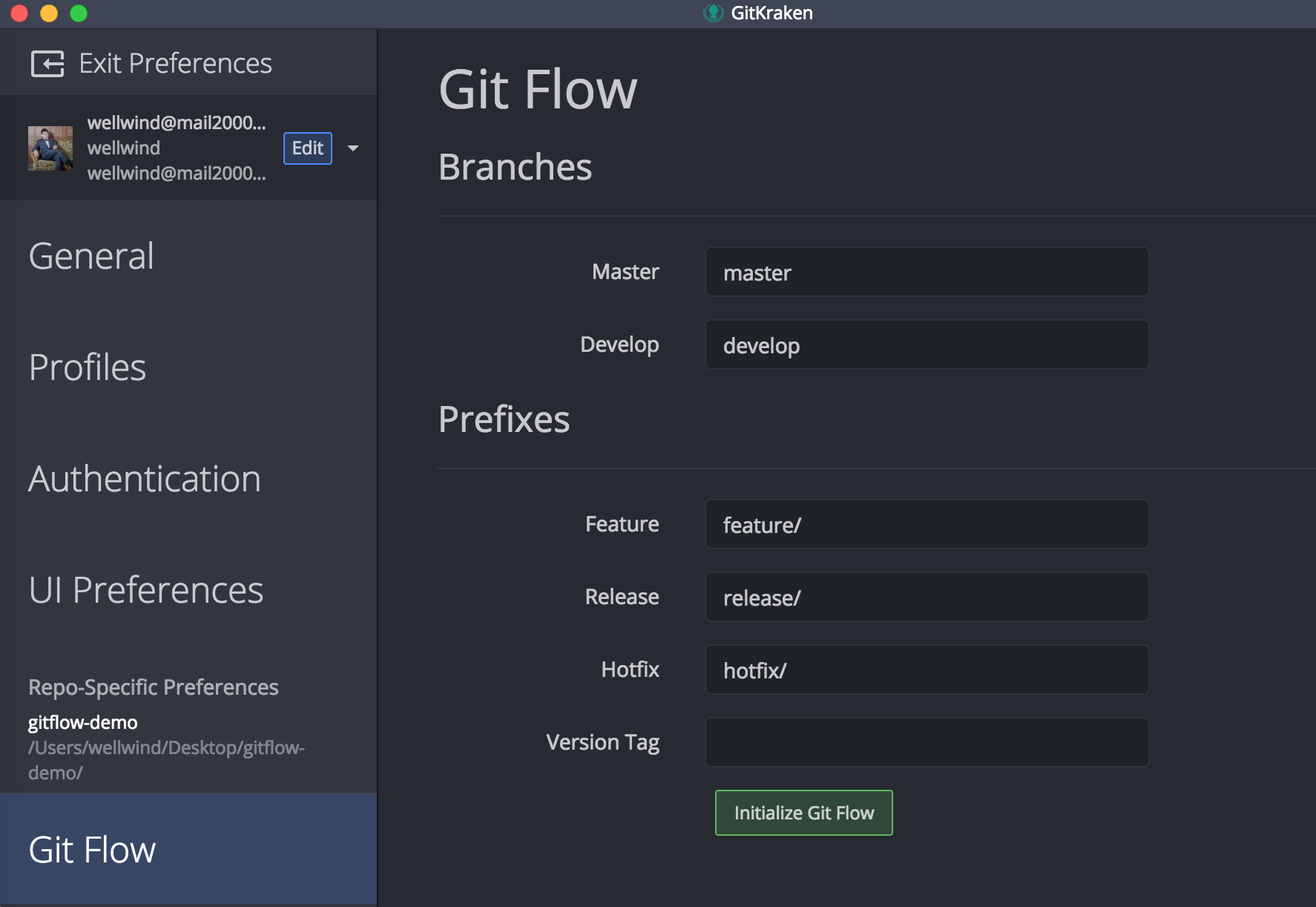Select the Release prefix text box
Screen dimensions: 1316x907
pyautogui.click(x=927, y=597)
